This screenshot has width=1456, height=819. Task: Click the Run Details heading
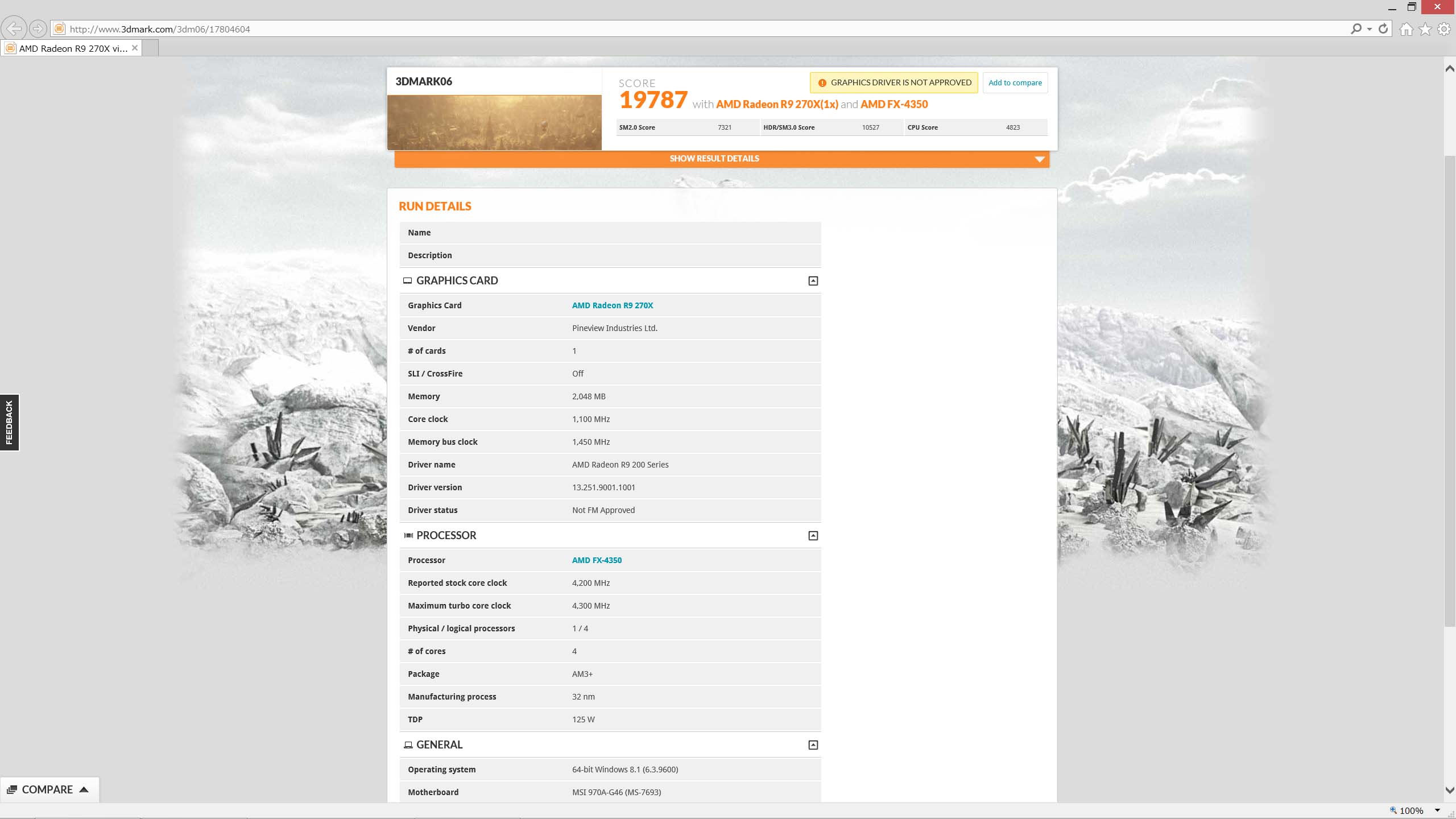pyautogui.click(x=435, y=206)
